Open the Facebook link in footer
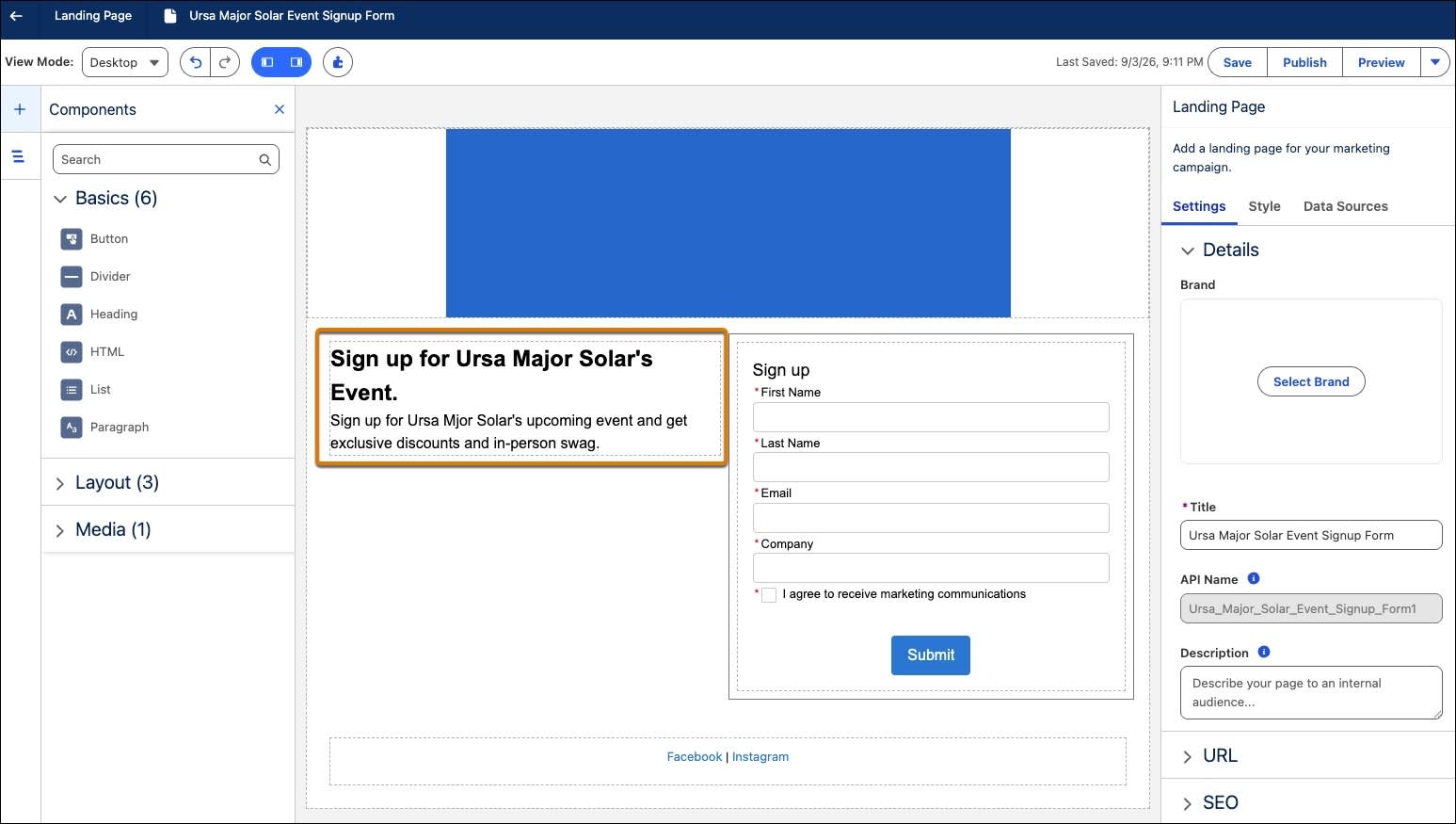Image resolution: width=1456 pixels, height=824 pixels. [x=695, y=757]
